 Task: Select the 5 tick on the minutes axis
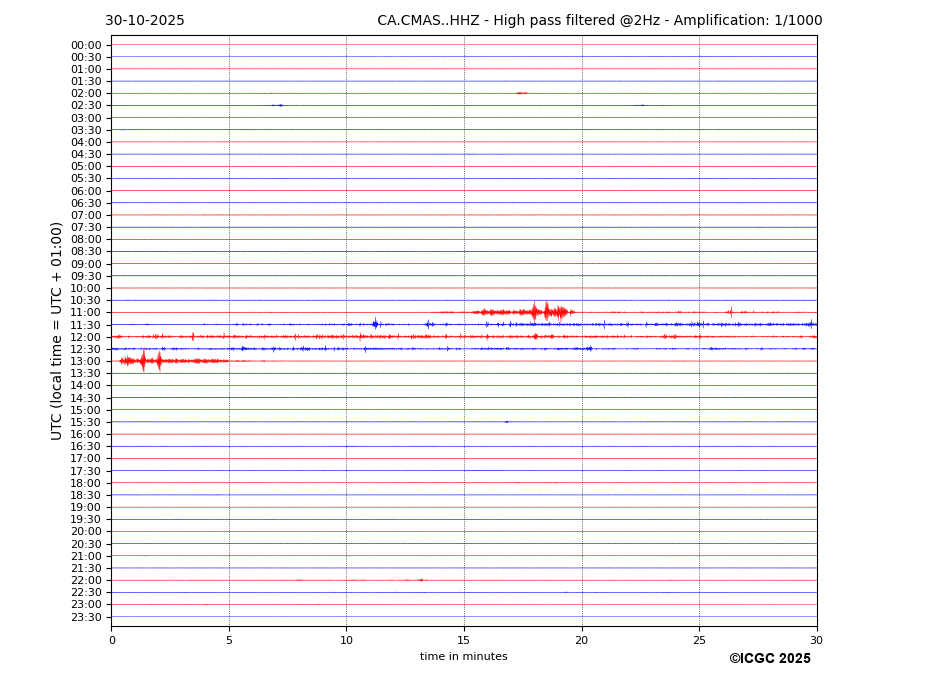[229, 640]
